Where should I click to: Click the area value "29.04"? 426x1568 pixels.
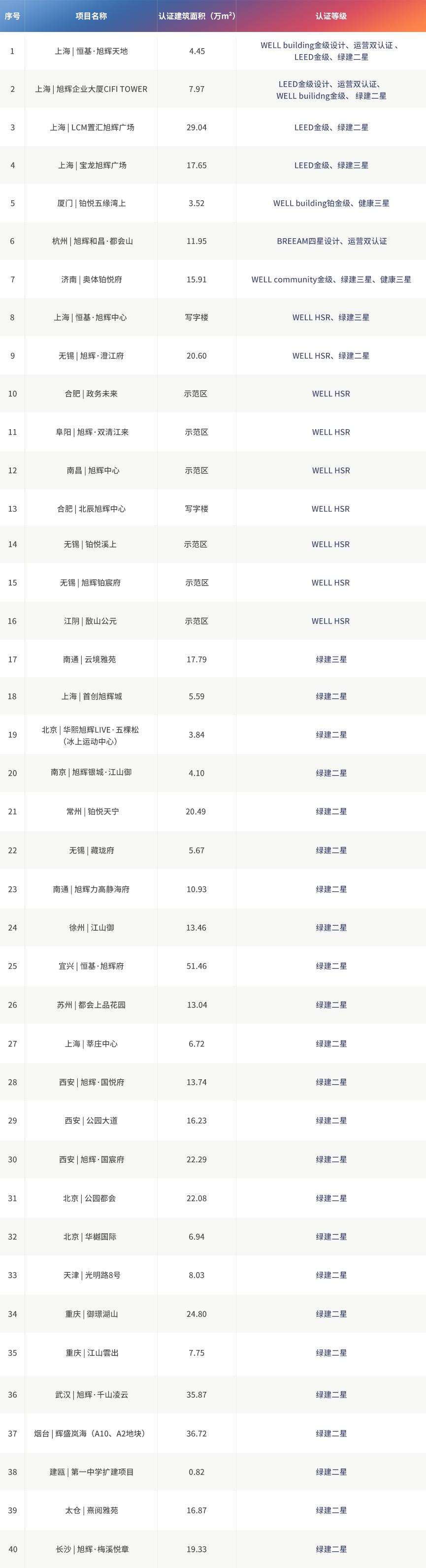point(196,127)
